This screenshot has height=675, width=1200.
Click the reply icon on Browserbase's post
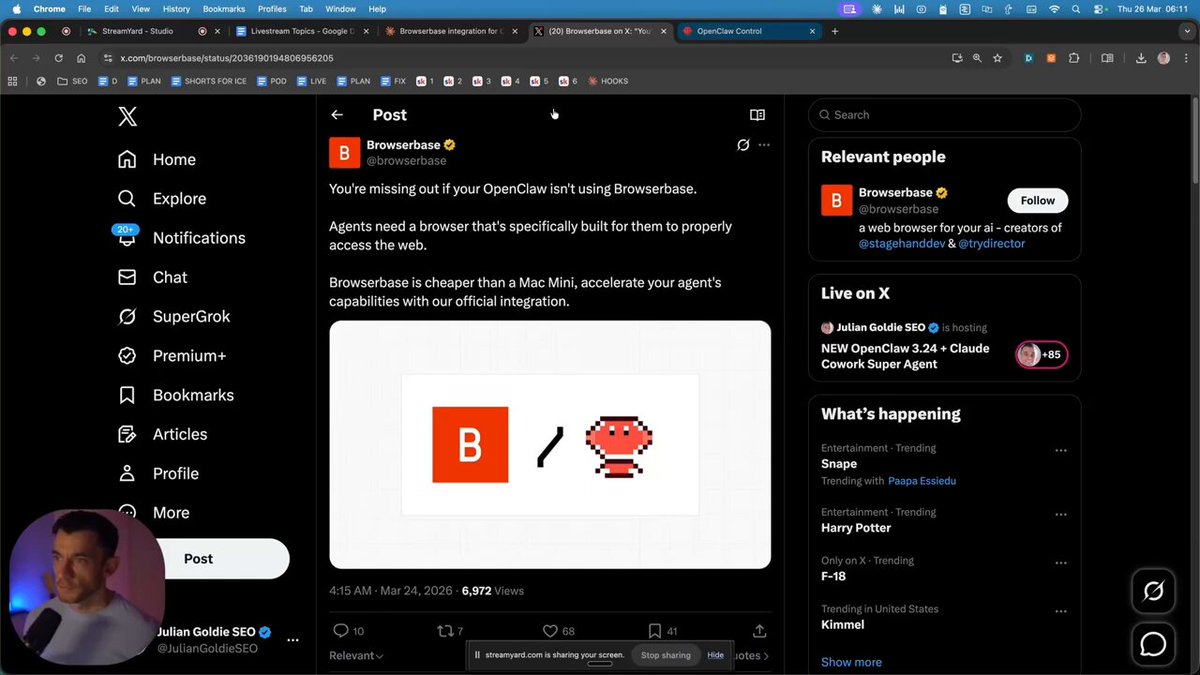click(x=341, y=630)
